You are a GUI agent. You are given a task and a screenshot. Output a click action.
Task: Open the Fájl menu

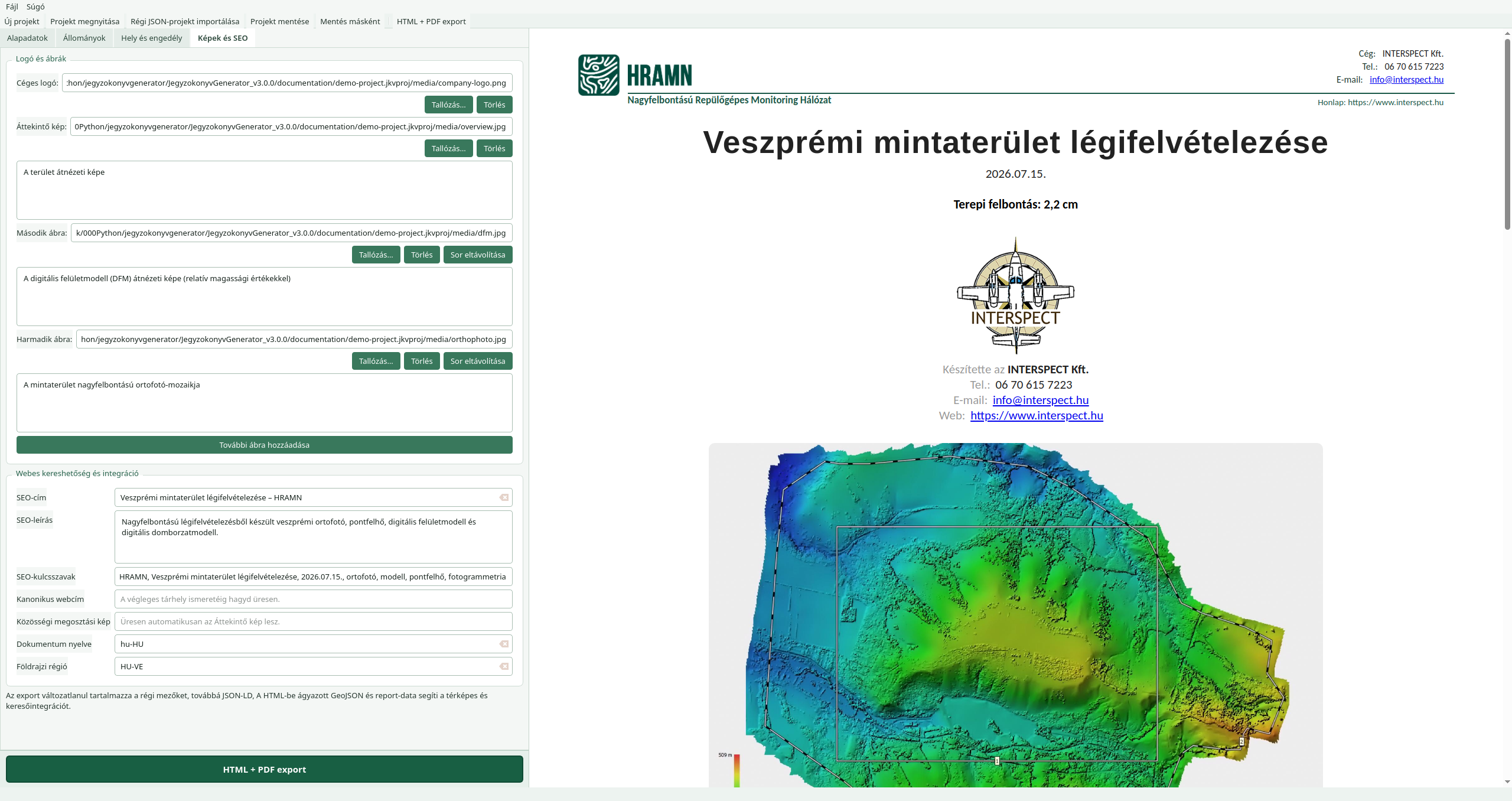[12, 6]
